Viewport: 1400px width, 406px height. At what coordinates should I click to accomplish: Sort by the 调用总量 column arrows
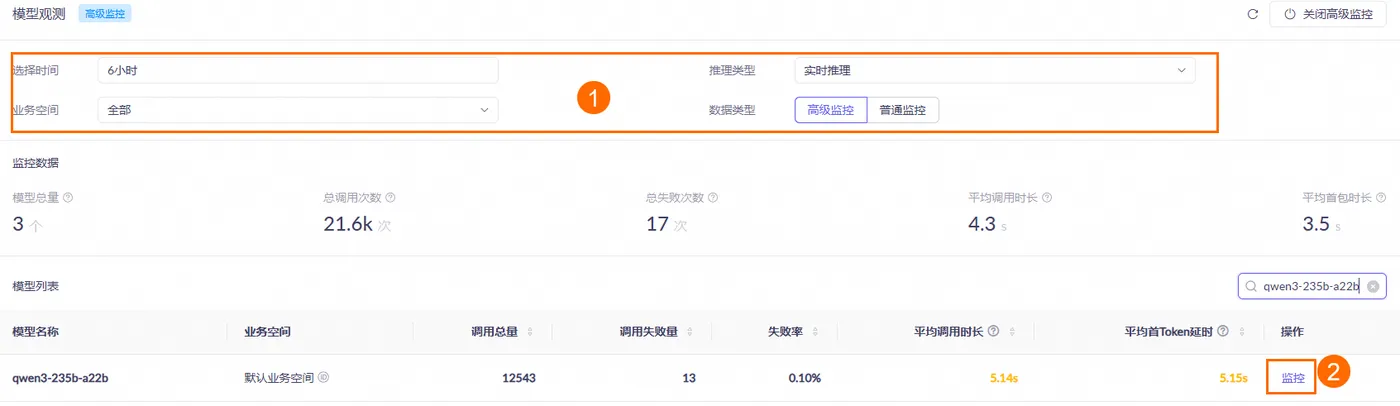point(530,332)
